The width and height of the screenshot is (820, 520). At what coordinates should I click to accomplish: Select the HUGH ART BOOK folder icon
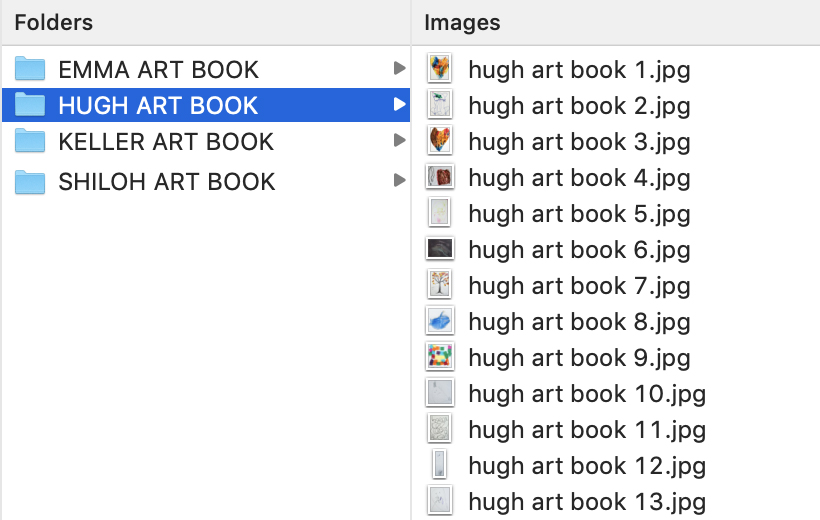(x=30, y=105)
